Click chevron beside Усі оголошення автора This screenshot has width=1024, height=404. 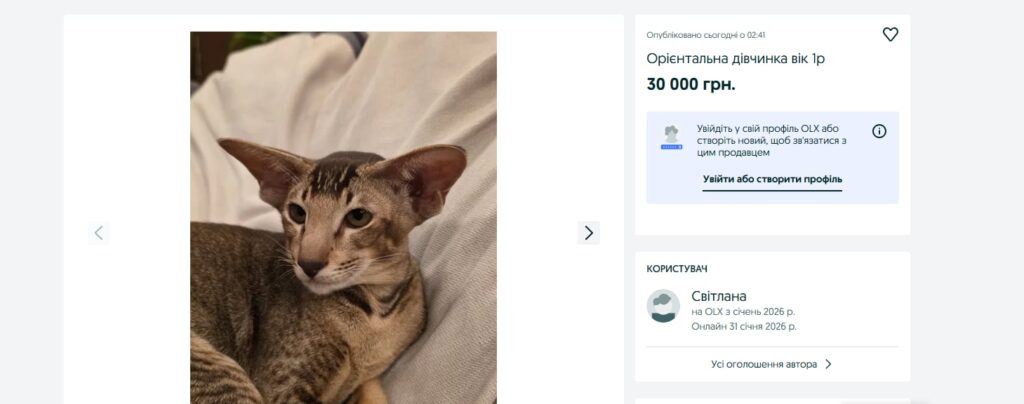(x=828, y=364)
